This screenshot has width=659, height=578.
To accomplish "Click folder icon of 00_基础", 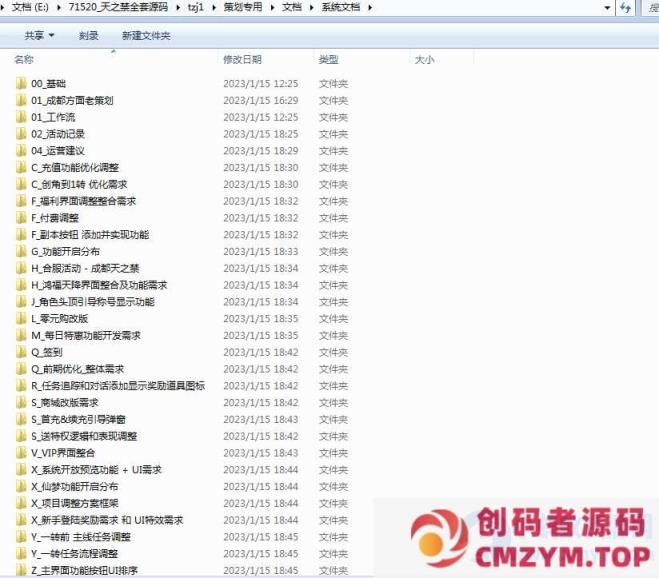I will pos(21,84).
